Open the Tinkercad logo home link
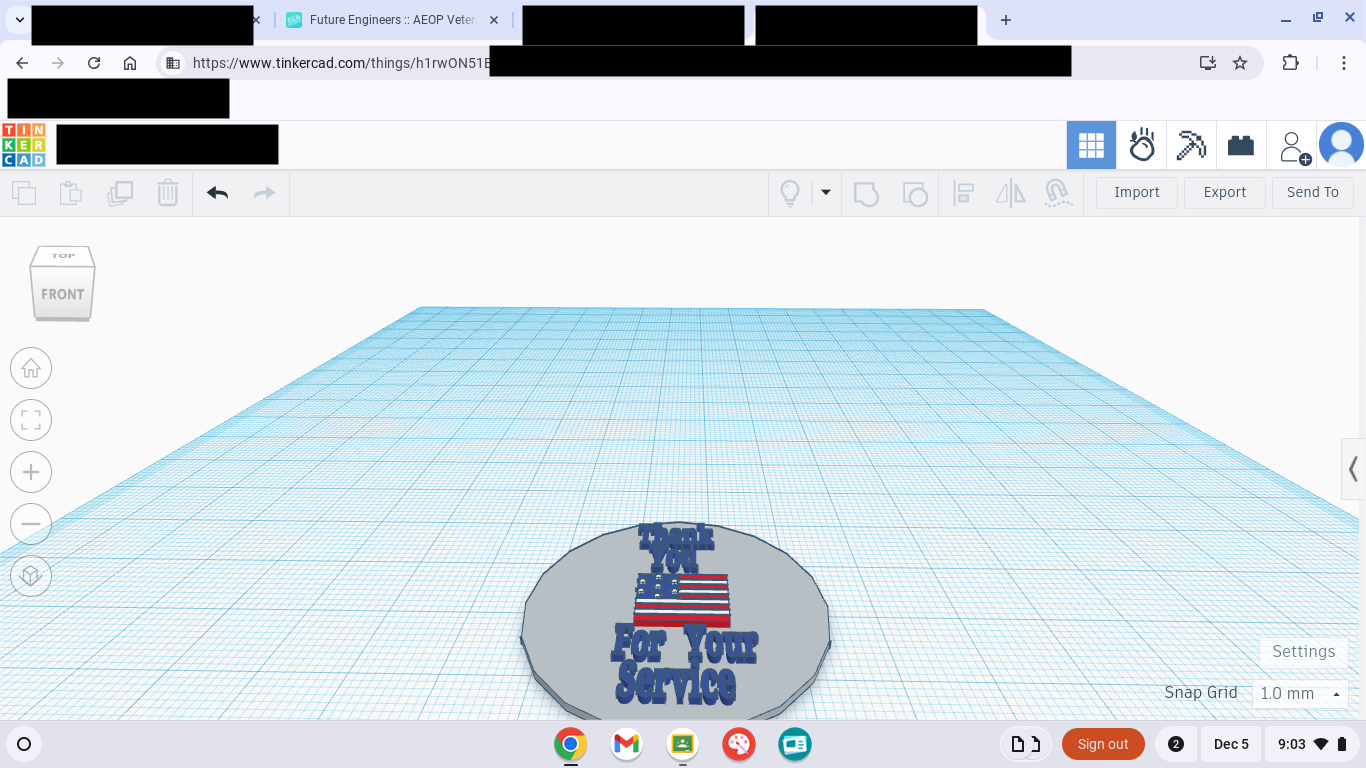The height and width of the screenshot is (768, 1366). (x=24, y=145)
